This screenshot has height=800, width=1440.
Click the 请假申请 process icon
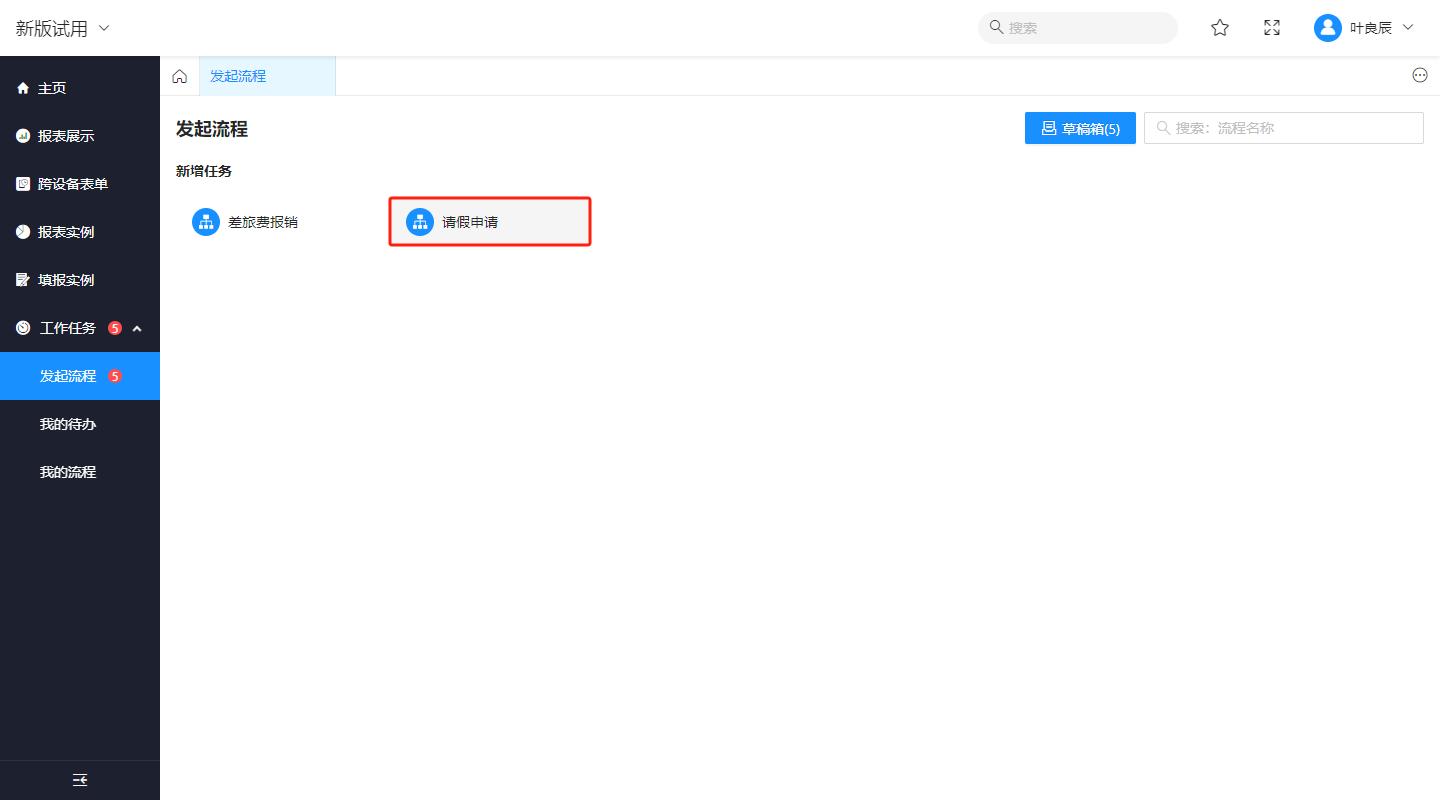[x=420, y=222]
